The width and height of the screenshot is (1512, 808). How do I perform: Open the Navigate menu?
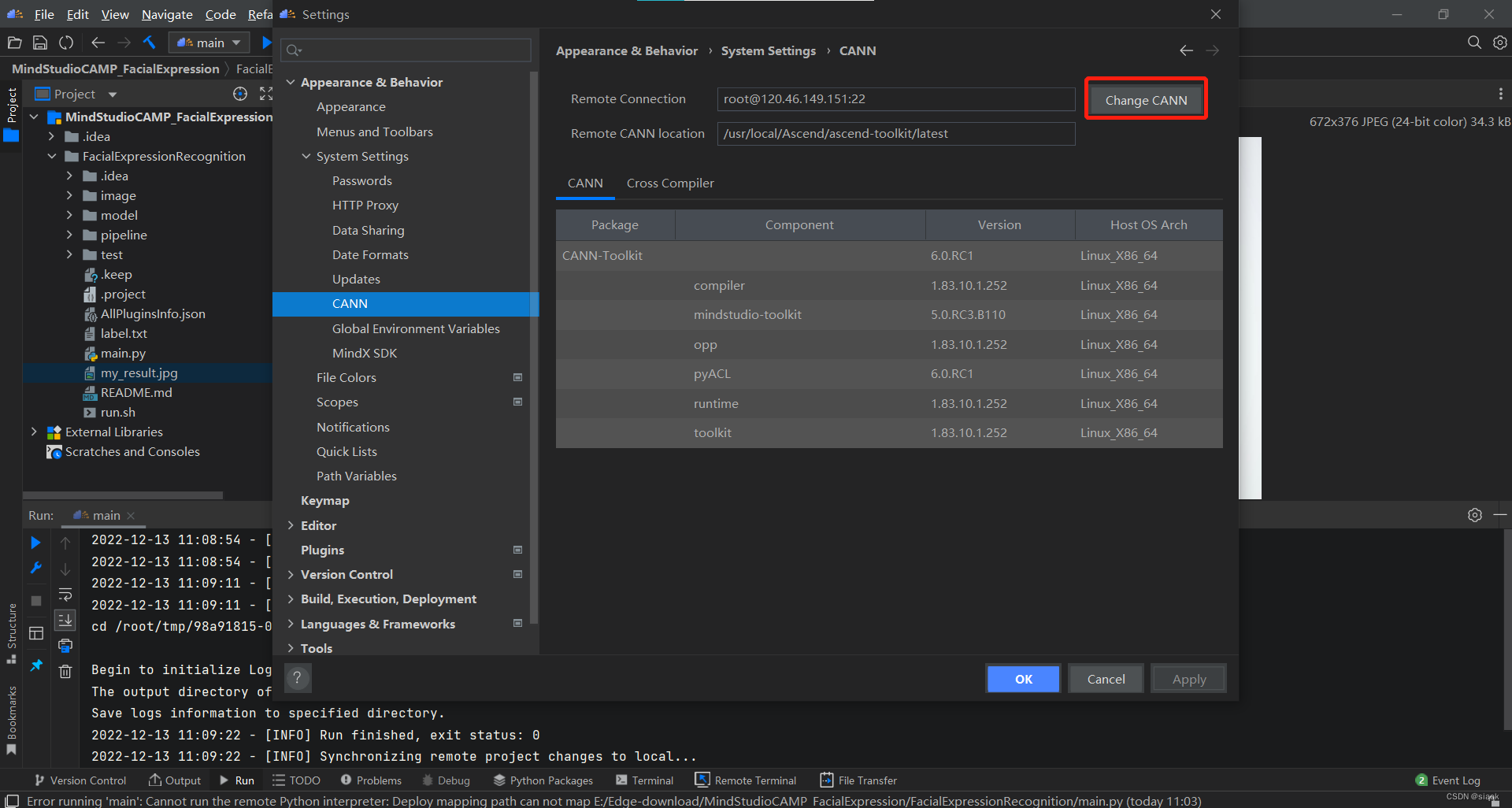(166, 14)
